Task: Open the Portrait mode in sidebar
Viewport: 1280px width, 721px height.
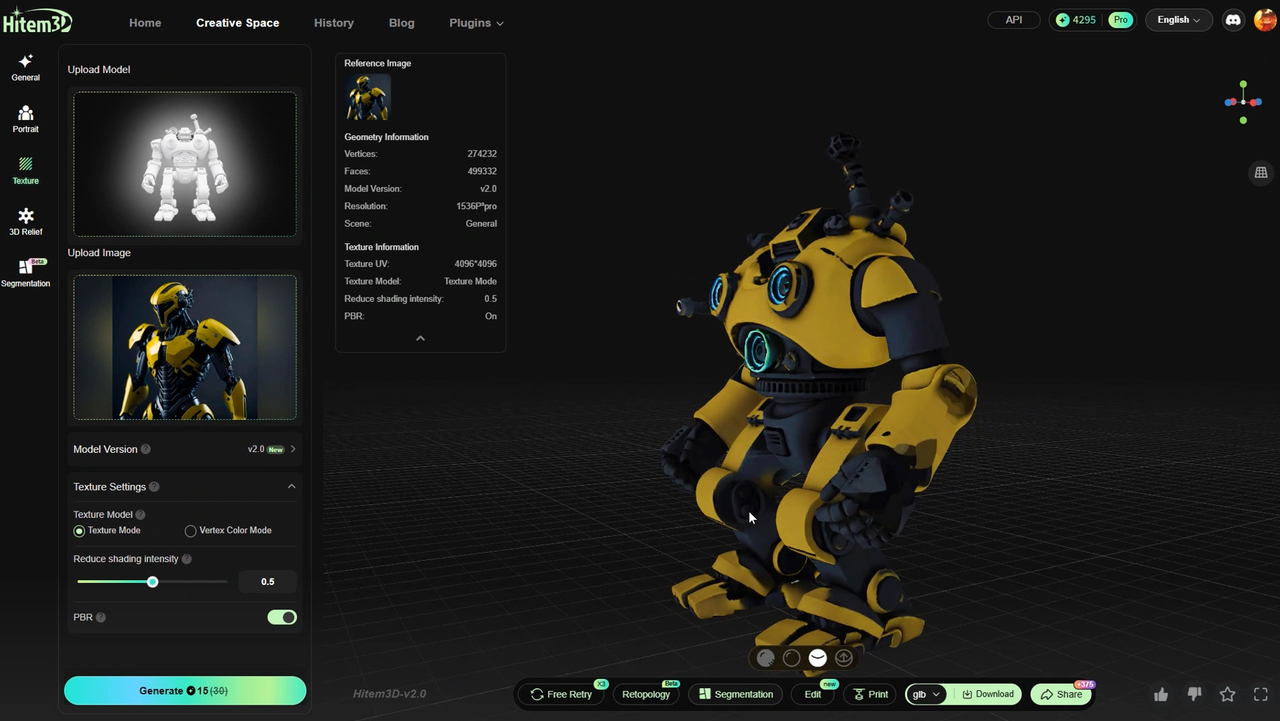Action: [x=26, y=120]
